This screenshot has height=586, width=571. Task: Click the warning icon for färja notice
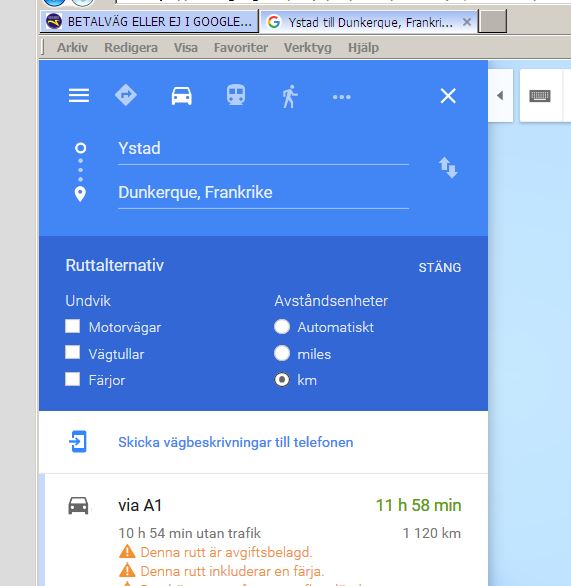127,570
